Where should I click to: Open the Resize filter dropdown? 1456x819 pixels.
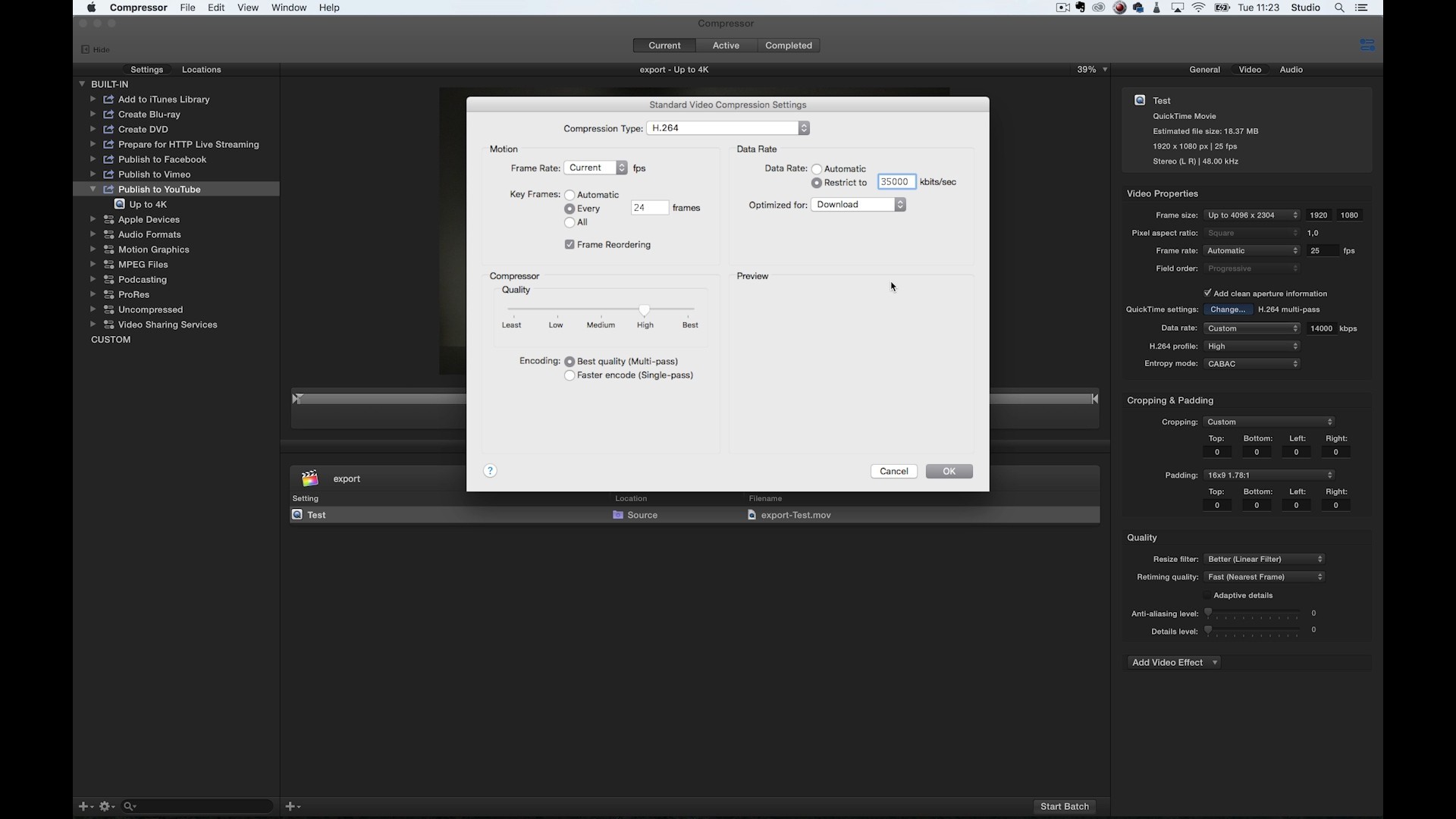coord(1264,559)
